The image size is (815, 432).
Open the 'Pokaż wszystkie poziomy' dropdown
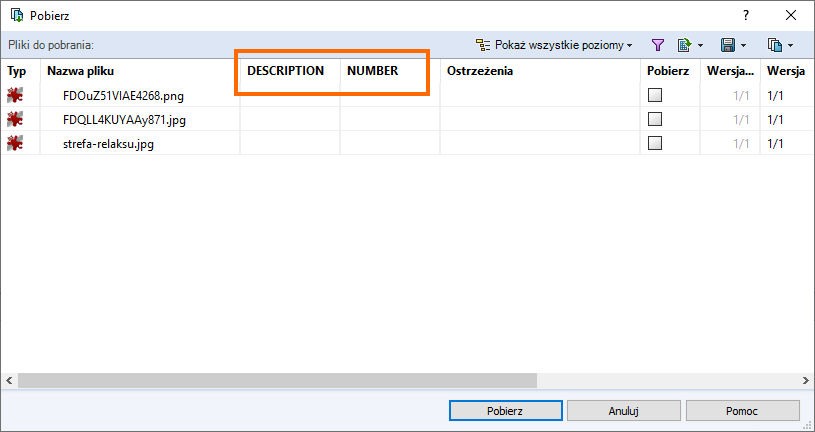(555, 45)
